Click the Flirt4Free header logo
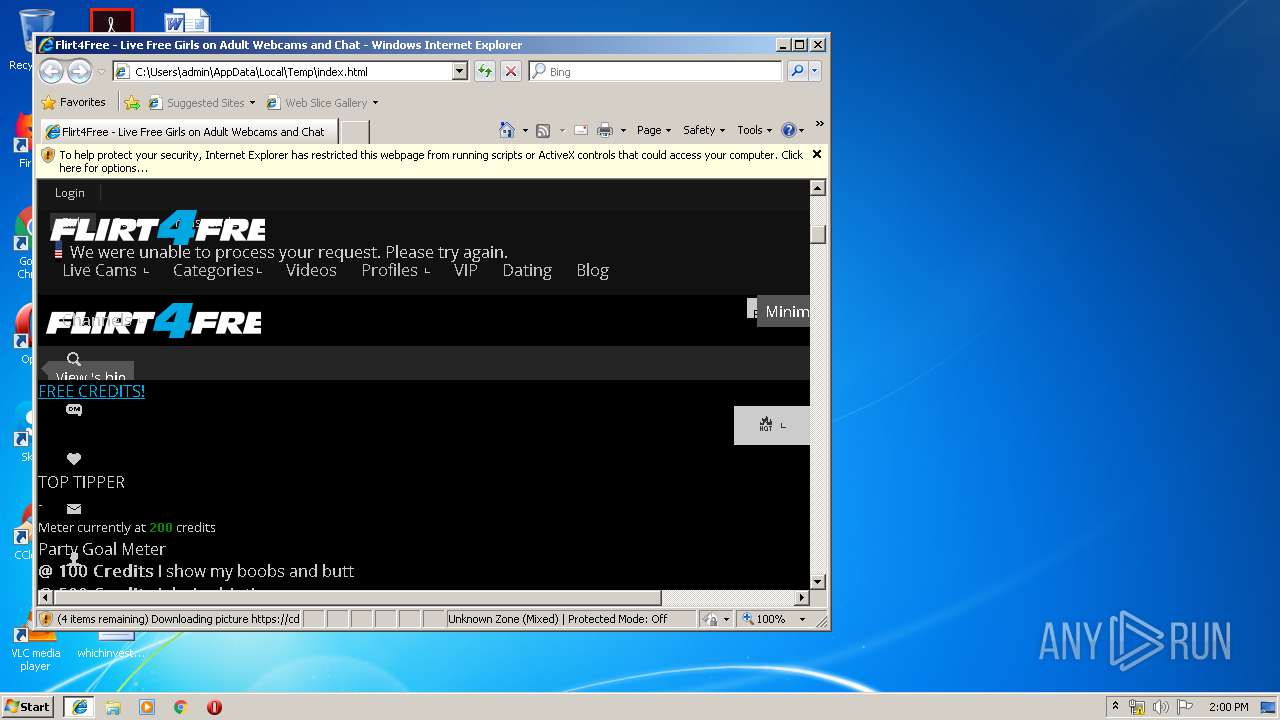The height and width of the screenshot is (720, 1280). pyautogui.click(x=158, y=229)
